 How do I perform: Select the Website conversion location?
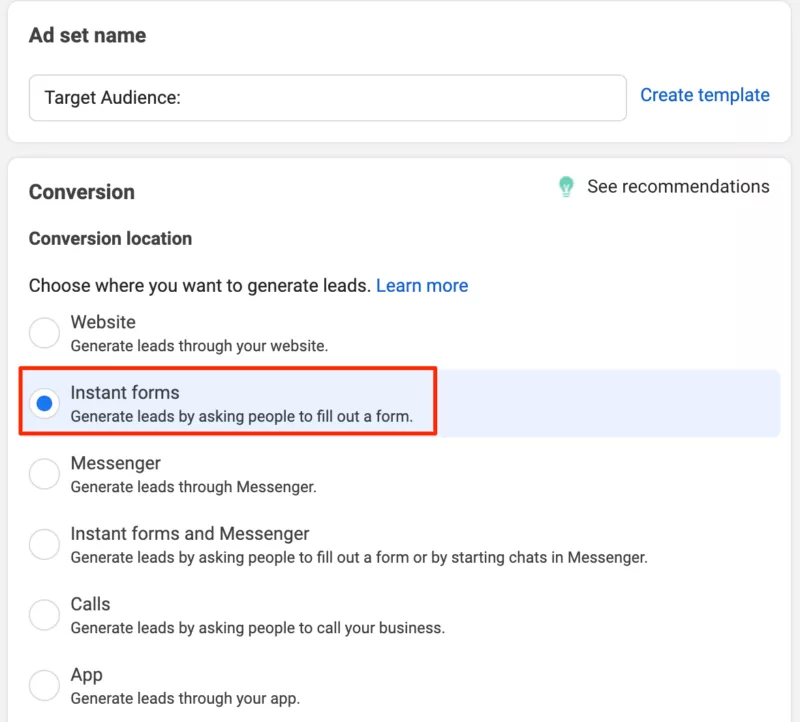[44, 332]
